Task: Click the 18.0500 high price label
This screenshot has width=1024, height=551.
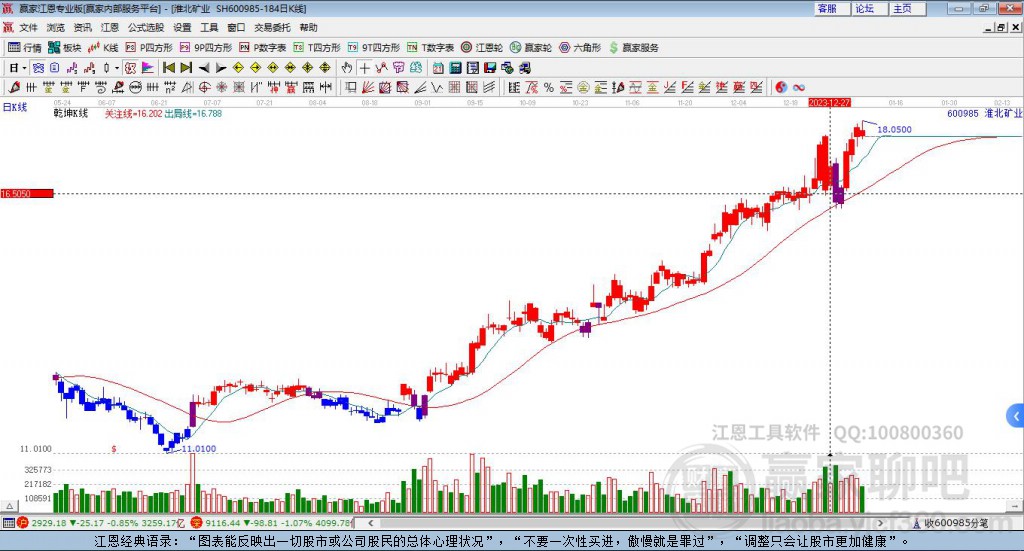Action: pyautogui.click(x=894, y=129)
